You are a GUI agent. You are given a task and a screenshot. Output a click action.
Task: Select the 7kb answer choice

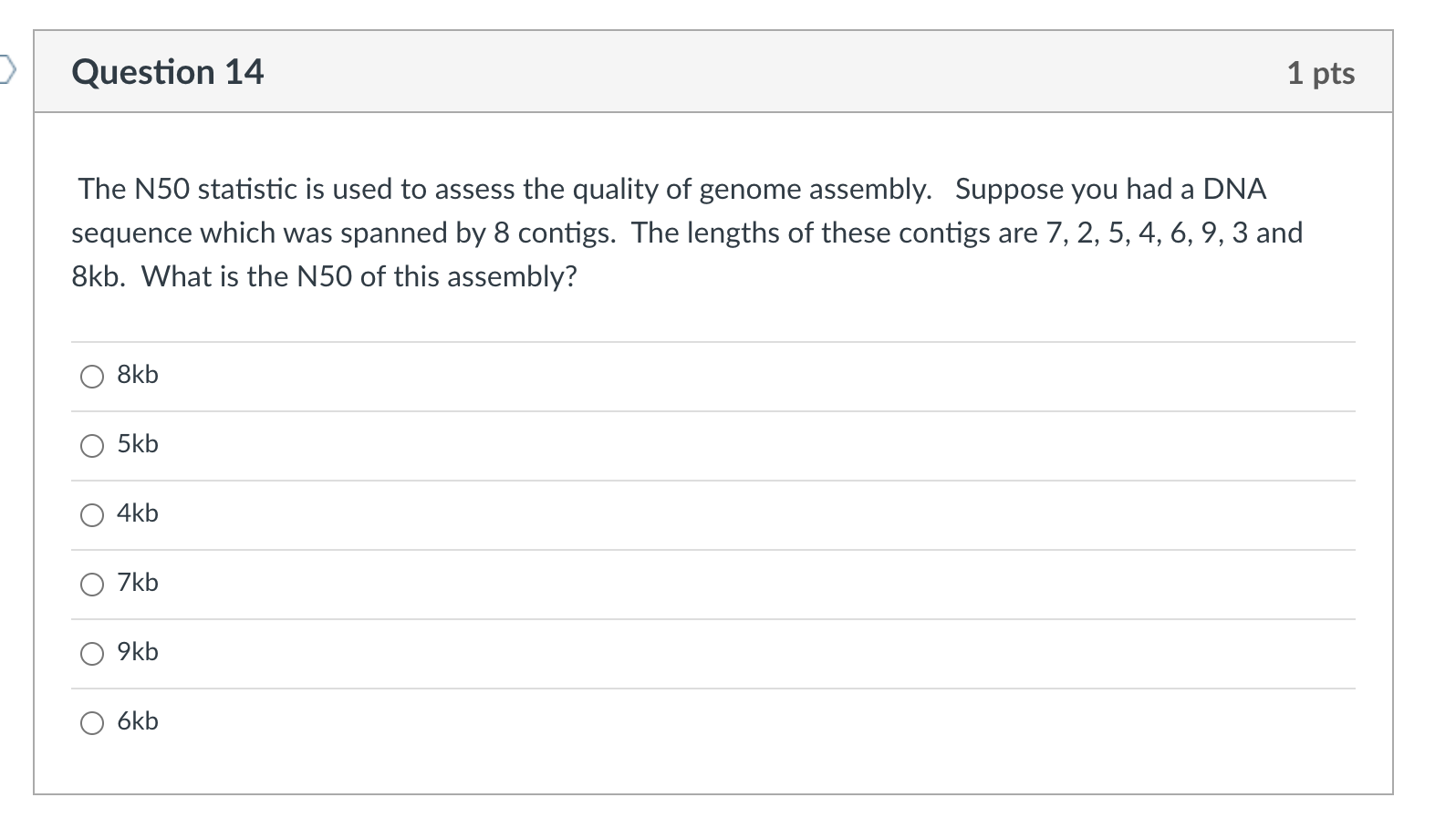click(92, 584)
